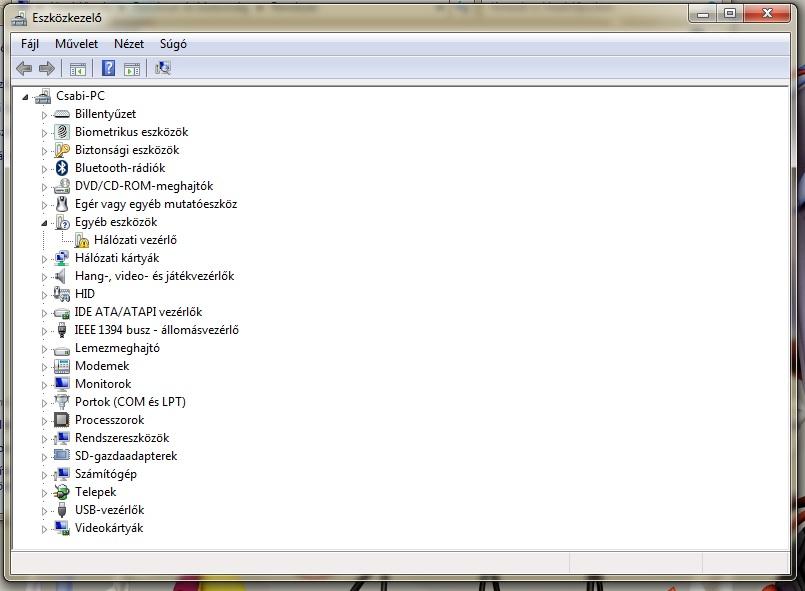Image resolution: width=805 pixels, height=591 pixels.
Task: Expand the Bluetooth-rádiók category
Action: tap(44, 169)
